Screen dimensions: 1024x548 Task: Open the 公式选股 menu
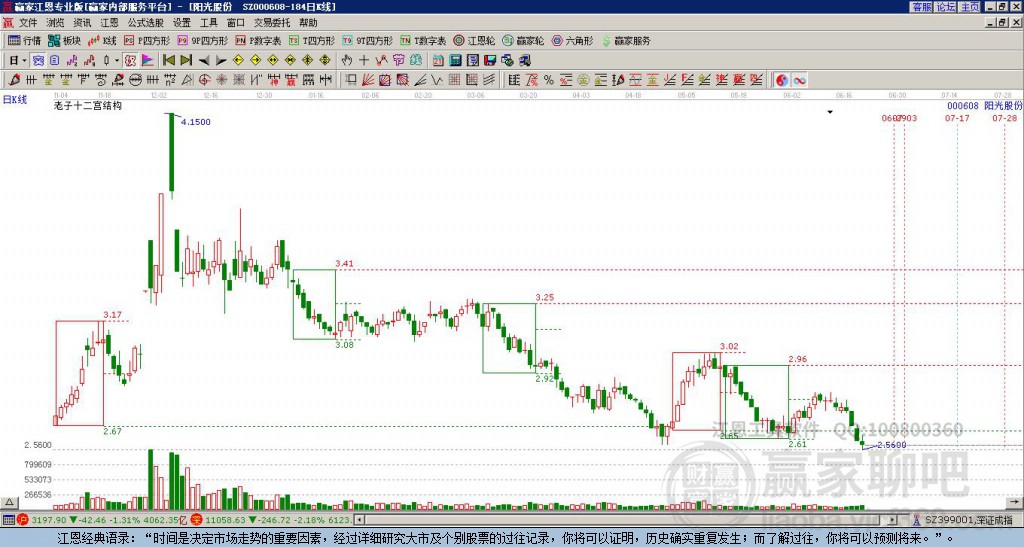pyautogui.click(x=146, y=23)
